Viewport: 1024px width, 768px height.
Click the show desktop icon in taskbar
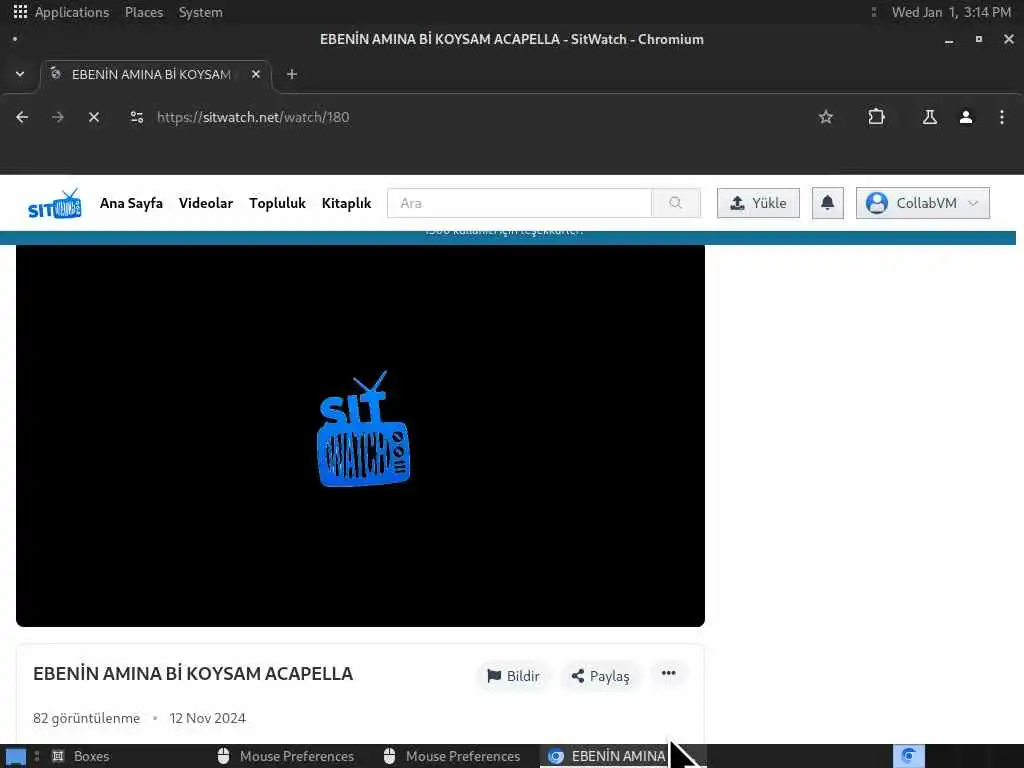[x=16, y=757]
